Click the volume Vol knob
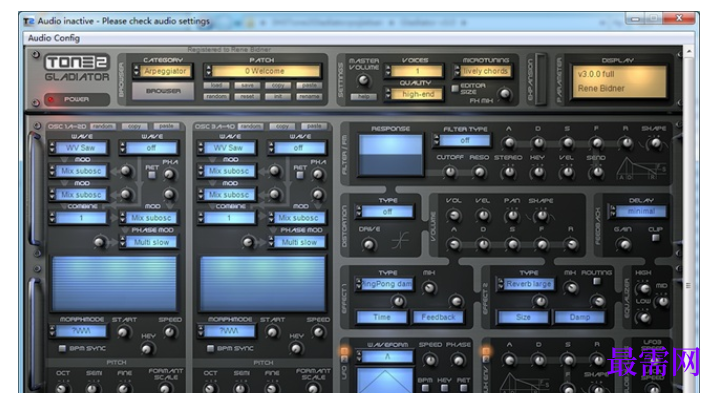 [454, 215]
